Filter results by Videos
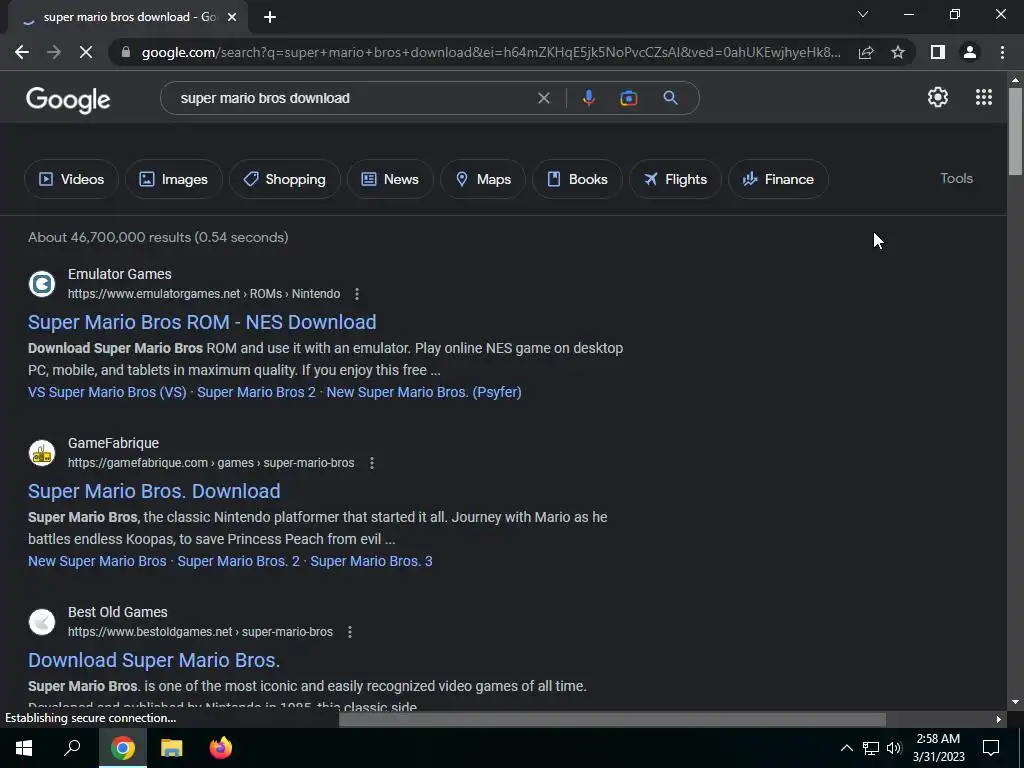This screenshot has height=768, width=1024. click(x=71, y=179)
